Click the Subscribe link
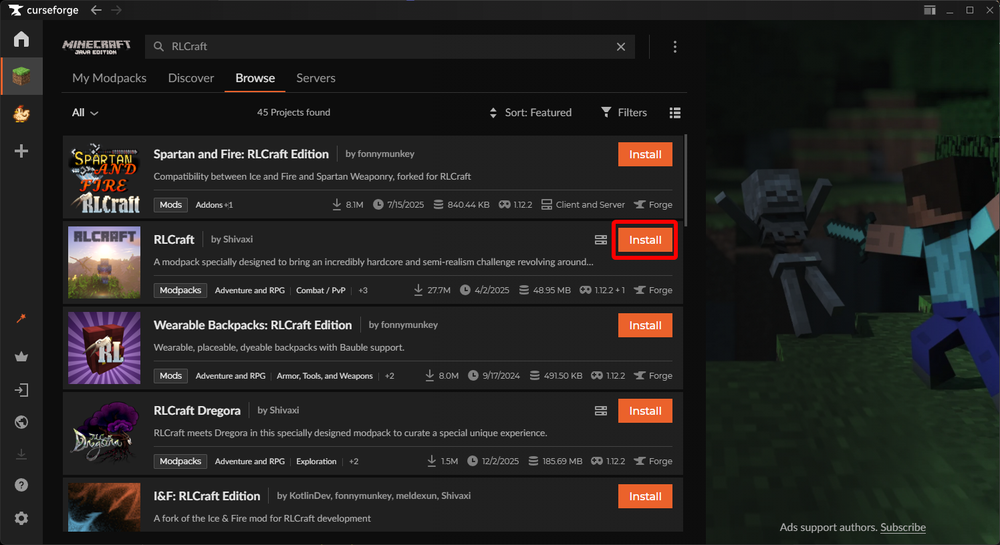The height and width of the screenshot is (545, 1000). point(902,527)
